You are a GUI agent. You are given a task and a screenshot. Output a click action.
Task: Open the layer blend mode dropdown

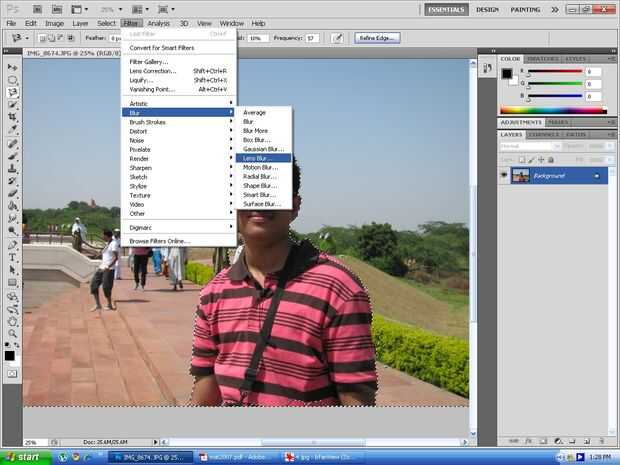530,146
